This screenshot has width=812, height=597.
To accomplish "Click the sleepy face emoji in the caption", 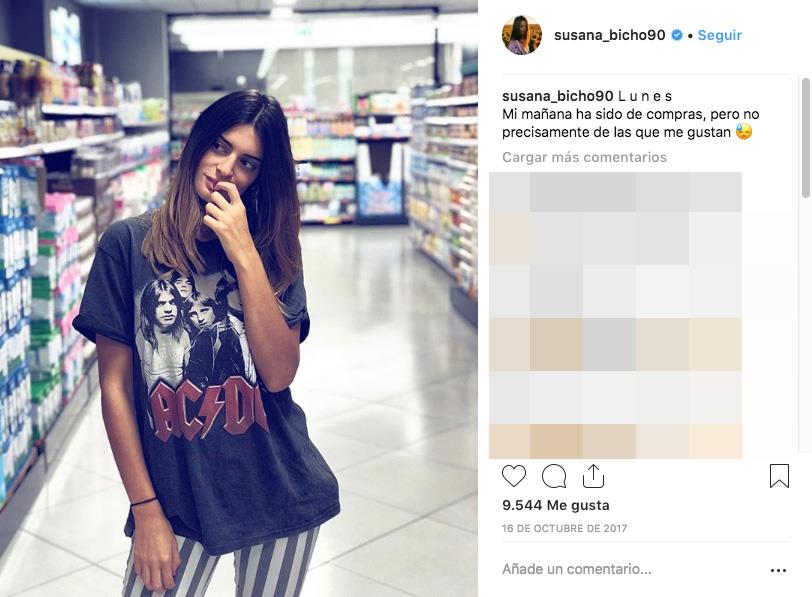I will pyautogui.click(x=744, y=132).
